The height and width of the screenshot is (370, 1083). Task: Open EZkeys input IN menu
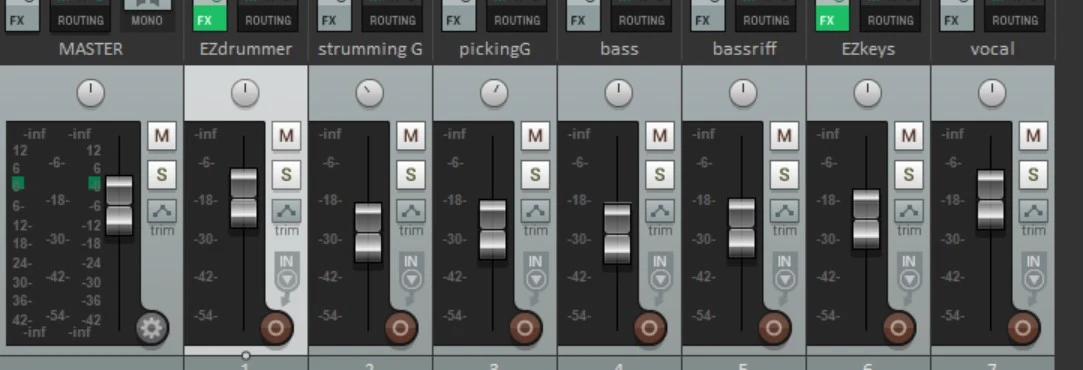point(909,271)
